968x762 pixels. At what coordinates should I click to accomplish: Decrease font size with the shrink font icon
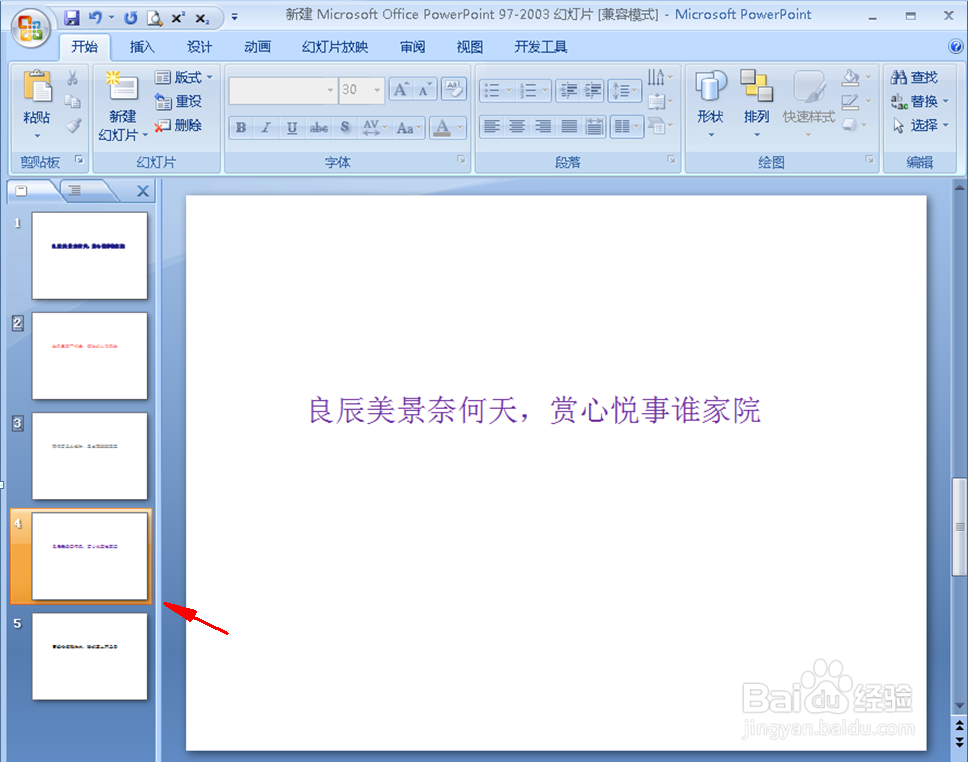[425, 90]
